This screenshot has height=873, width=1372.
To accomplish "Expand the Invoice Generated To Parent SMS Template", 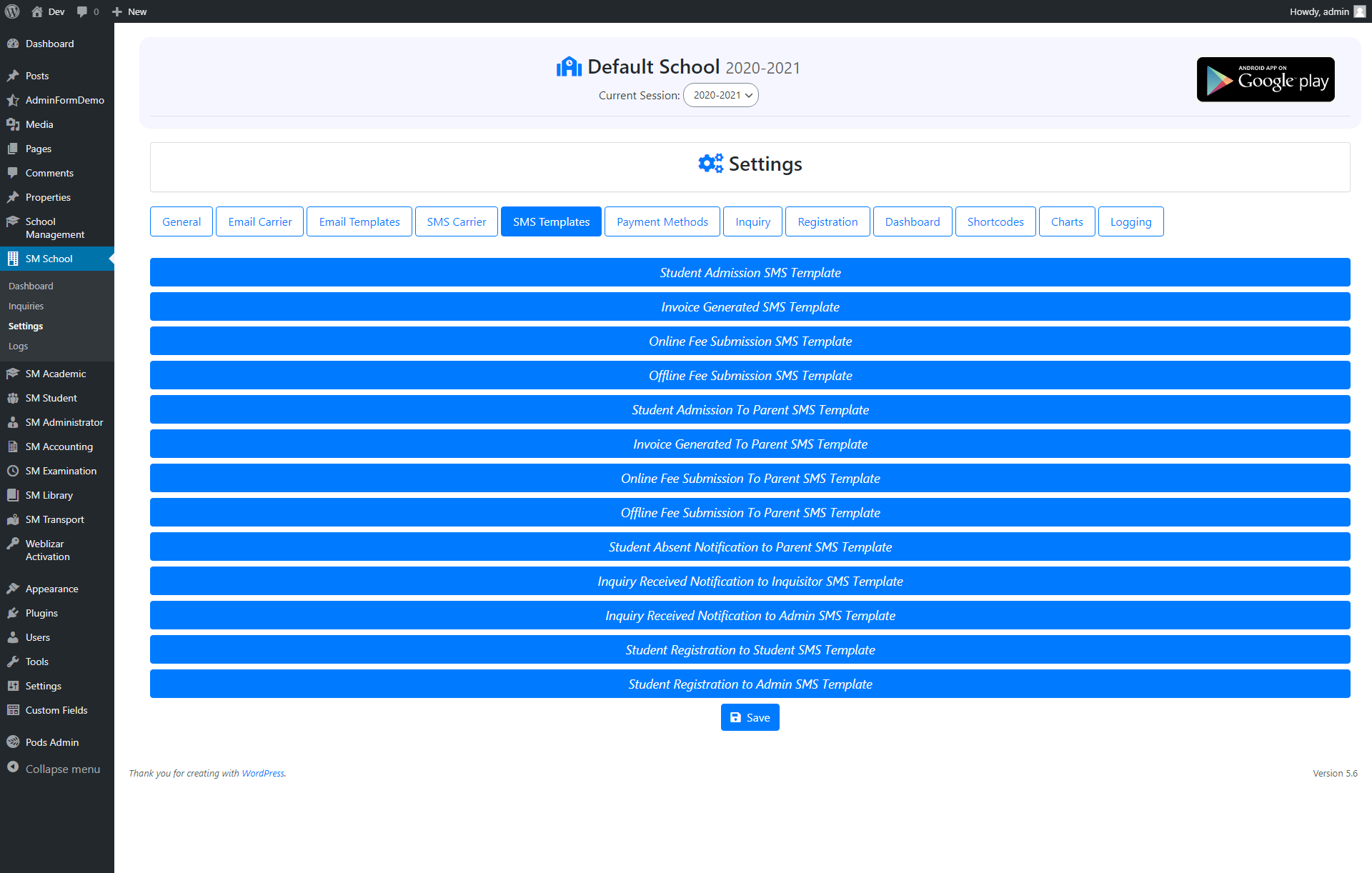I will coord(750,444).
